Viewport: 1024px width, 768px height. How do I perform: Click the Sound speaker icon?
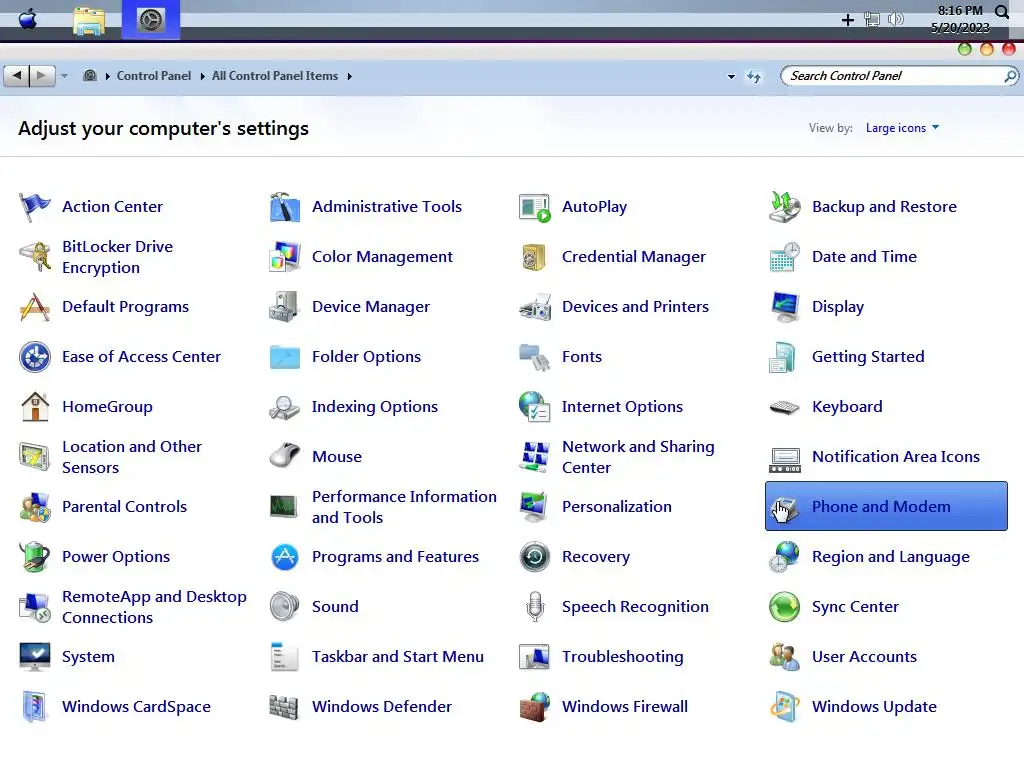pos(285,607)
